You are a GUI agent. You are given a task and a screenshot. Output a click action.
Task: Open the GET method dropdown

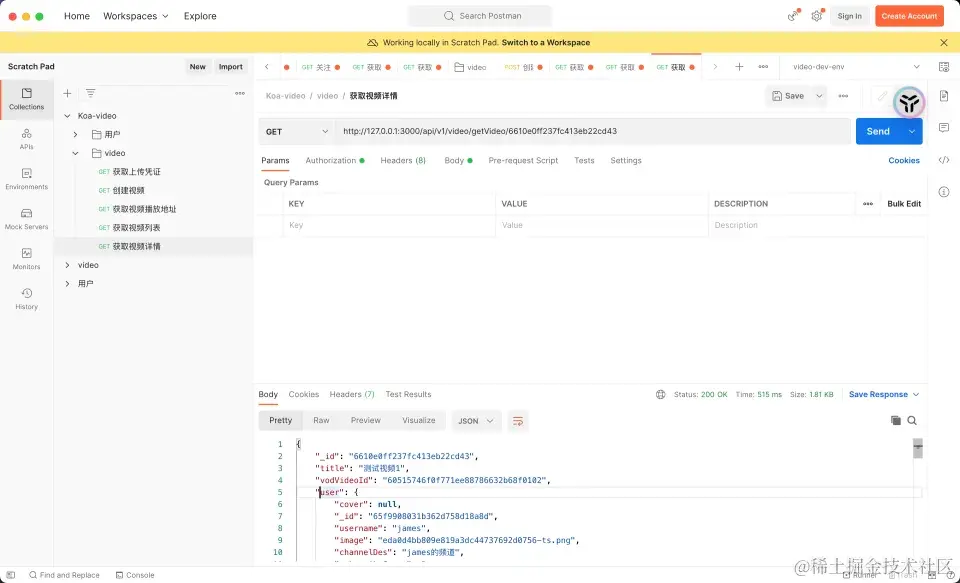tap(296, 132)
